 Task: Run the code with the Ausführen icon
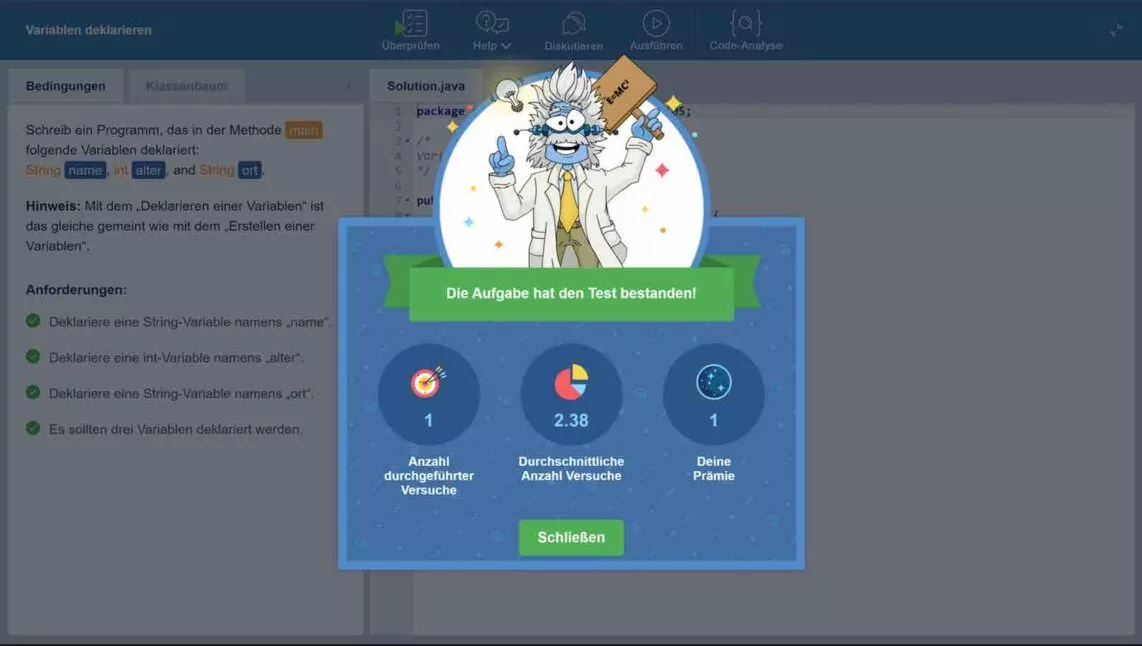tap(656, 31)
